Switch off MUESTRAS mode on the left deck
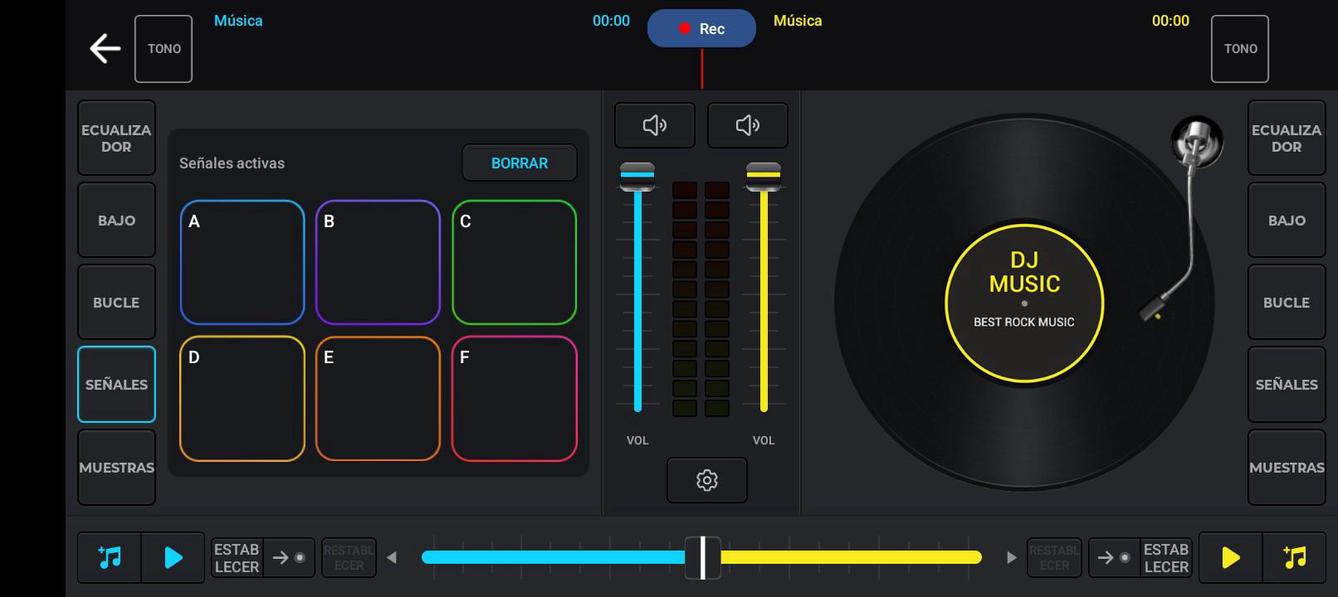This screenshot has height=597, width=1338. (x=116, y=466)
